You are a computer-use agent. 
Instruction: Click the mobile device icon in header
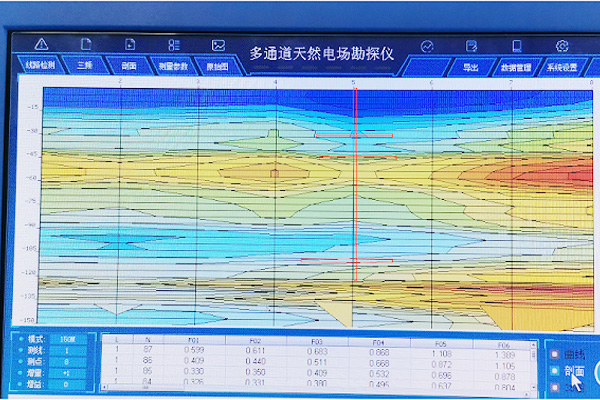[x=517, y=46]
